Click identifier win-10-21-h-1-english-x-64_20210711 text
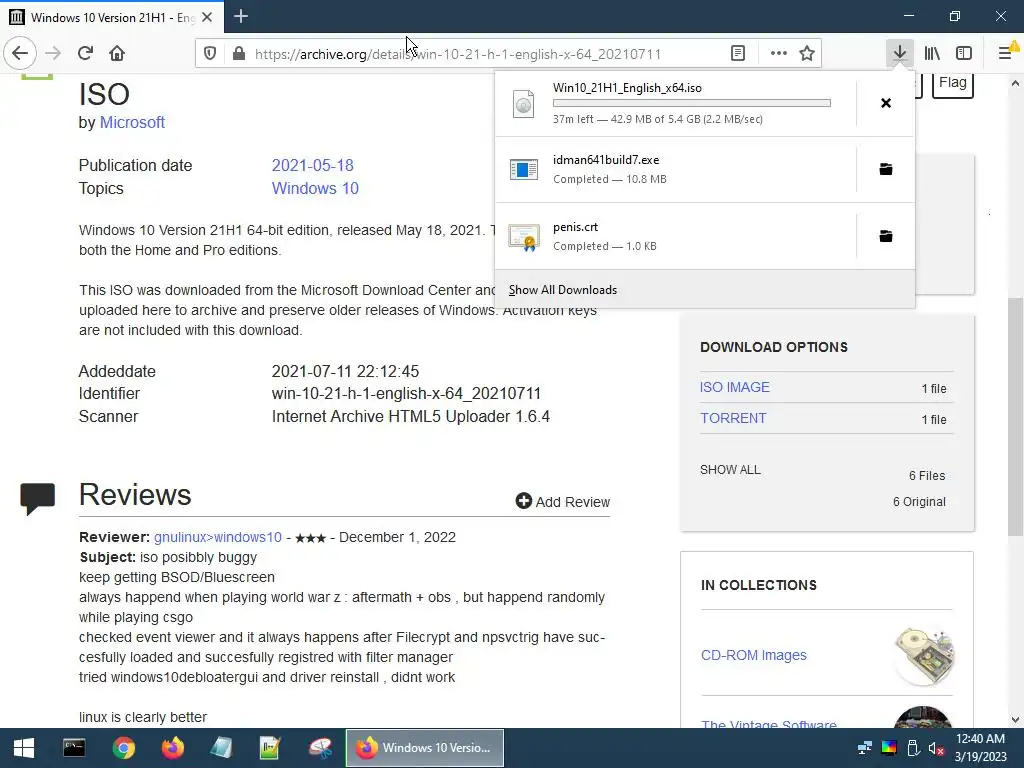This screenshot has width=1024, height=768. (x=406, y=394)
